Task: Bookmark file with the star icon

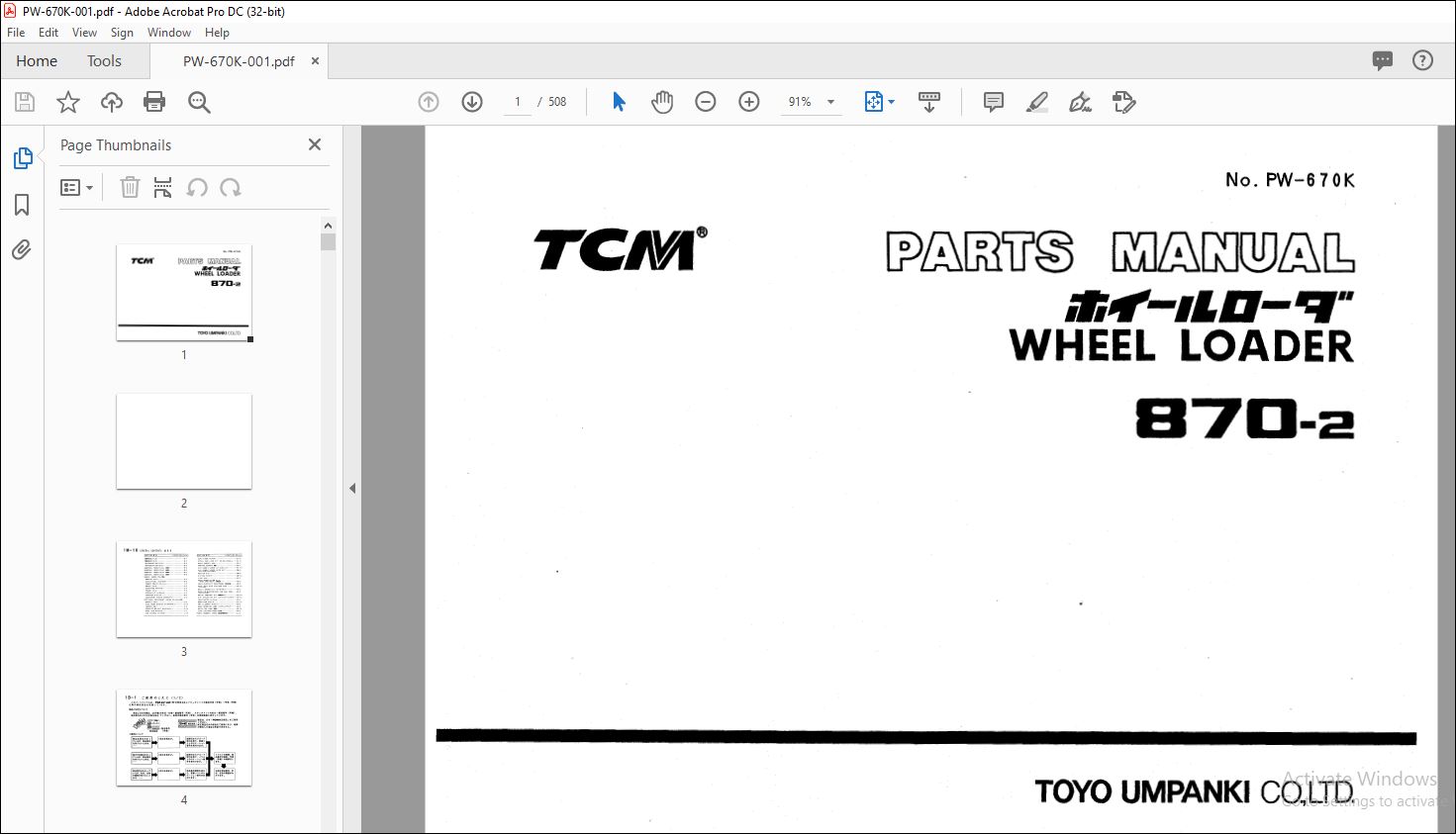Action: point(68,102)
